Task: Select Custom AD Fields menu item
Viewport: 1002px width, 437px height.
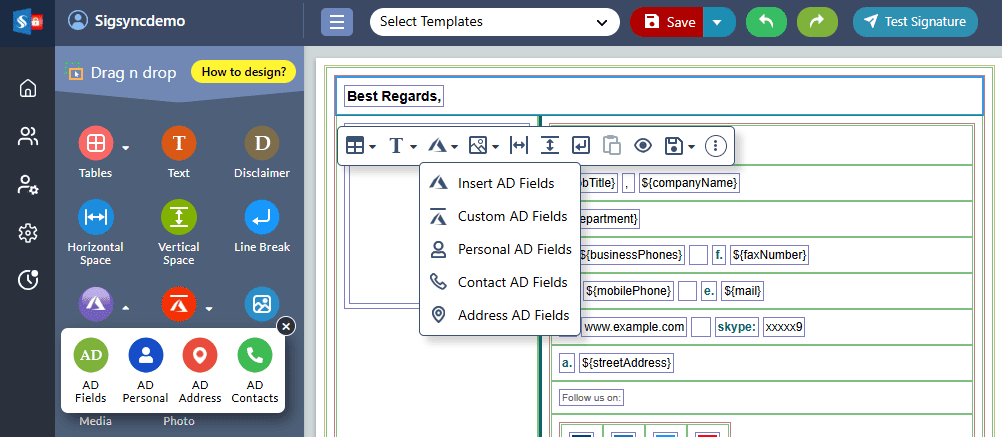Action: point(500,217)
